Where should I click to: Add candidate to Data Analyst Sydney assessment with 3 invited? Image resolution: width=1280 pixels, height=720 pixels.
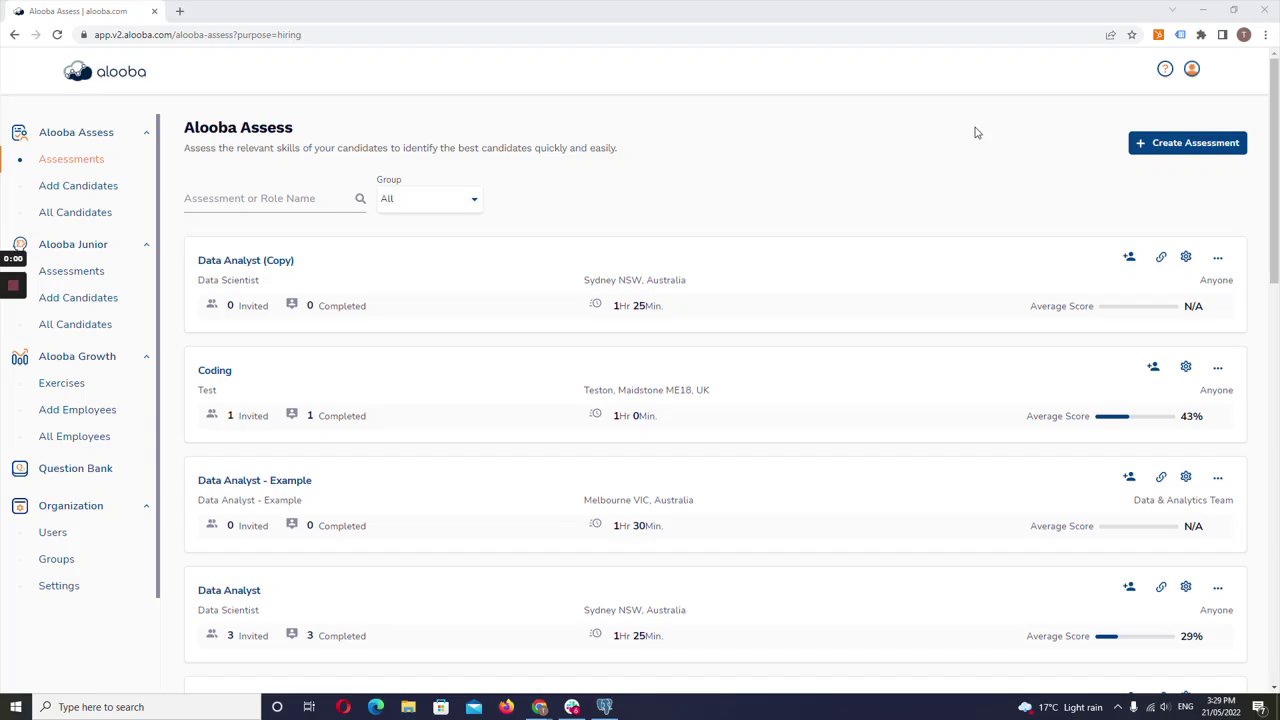coord(1129,587)
